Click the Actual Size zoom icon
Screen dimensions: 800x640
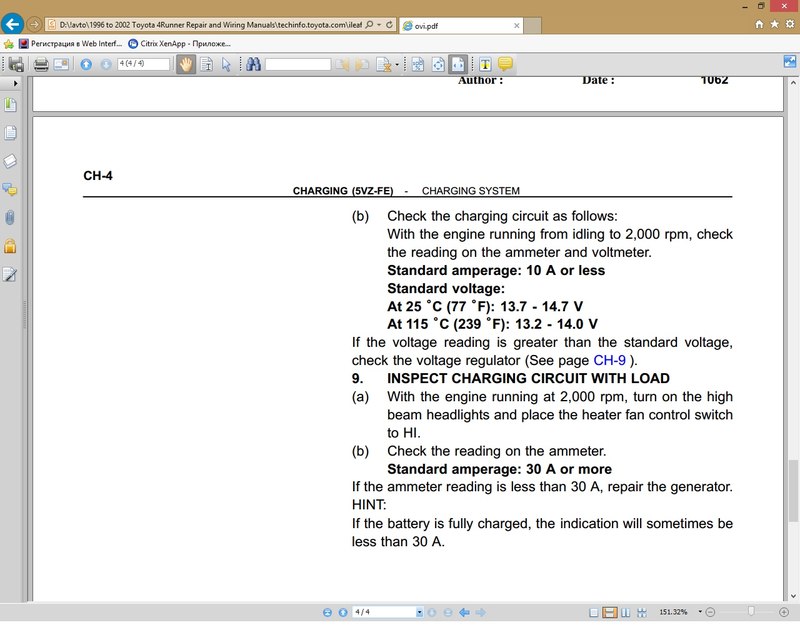[417, 64]
